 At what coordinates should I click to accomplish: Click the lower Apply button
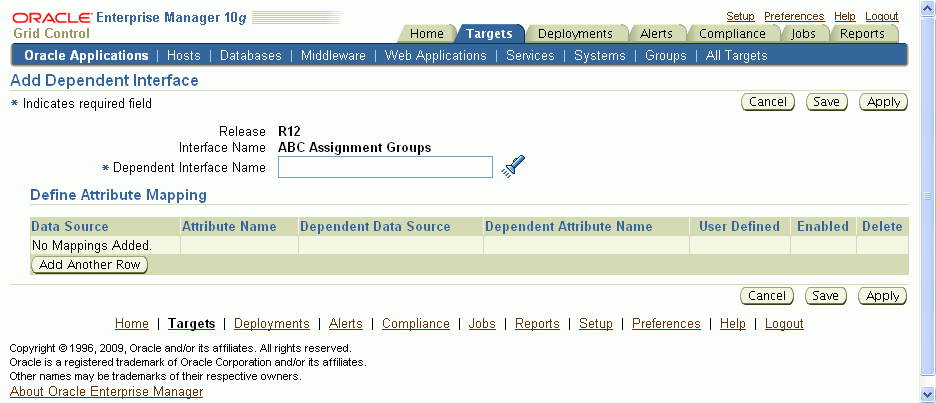coord(883,296)
